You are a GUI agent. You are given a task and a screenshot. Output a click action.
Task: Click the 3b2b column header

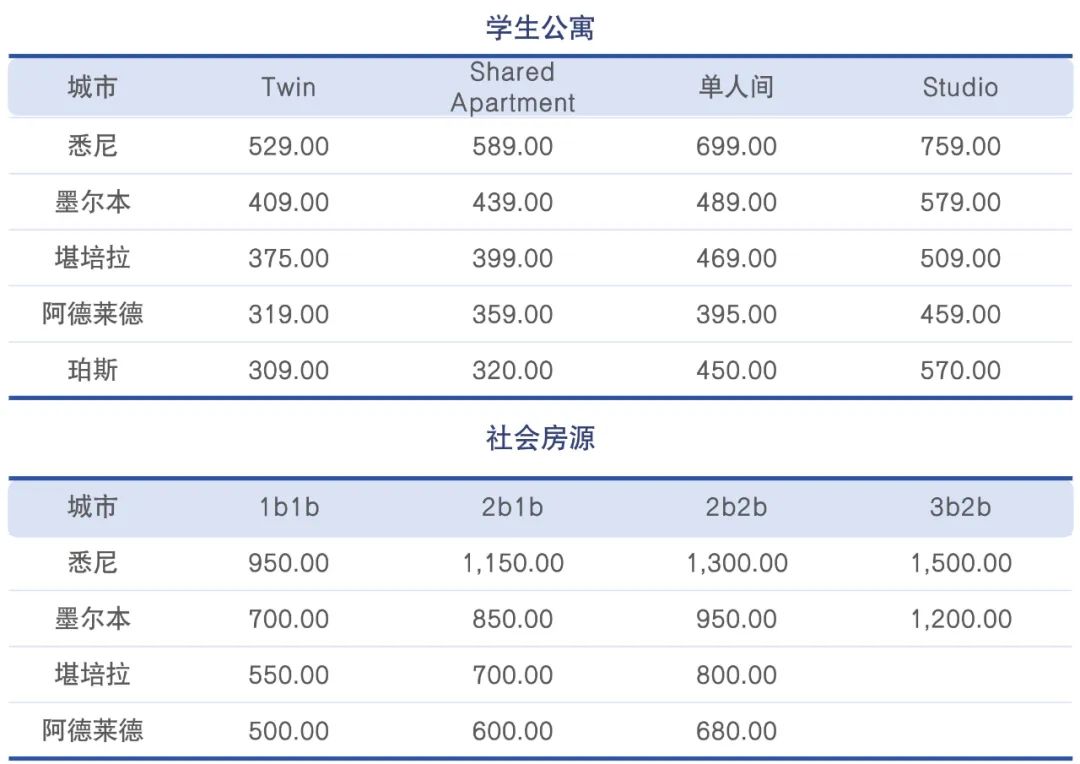[960, 507]
